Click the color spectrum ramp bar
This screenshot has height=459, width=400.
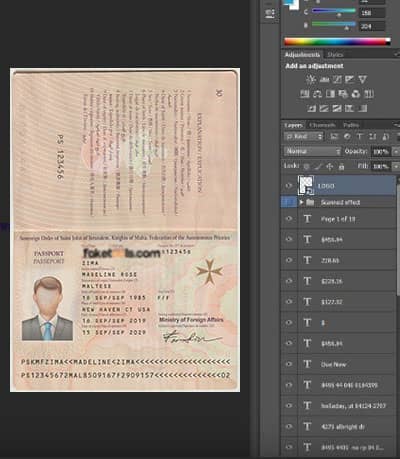(337, 42)
